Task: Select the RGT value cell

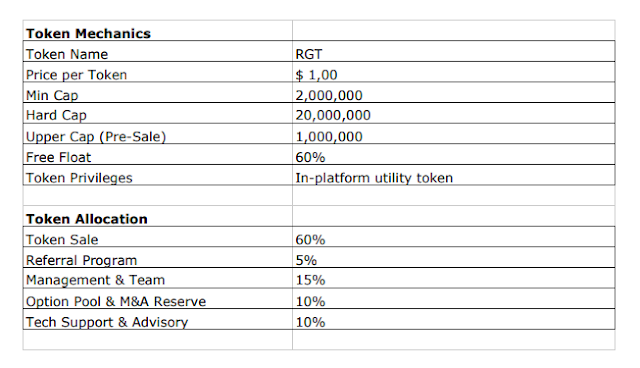Action: click(453, 51)
